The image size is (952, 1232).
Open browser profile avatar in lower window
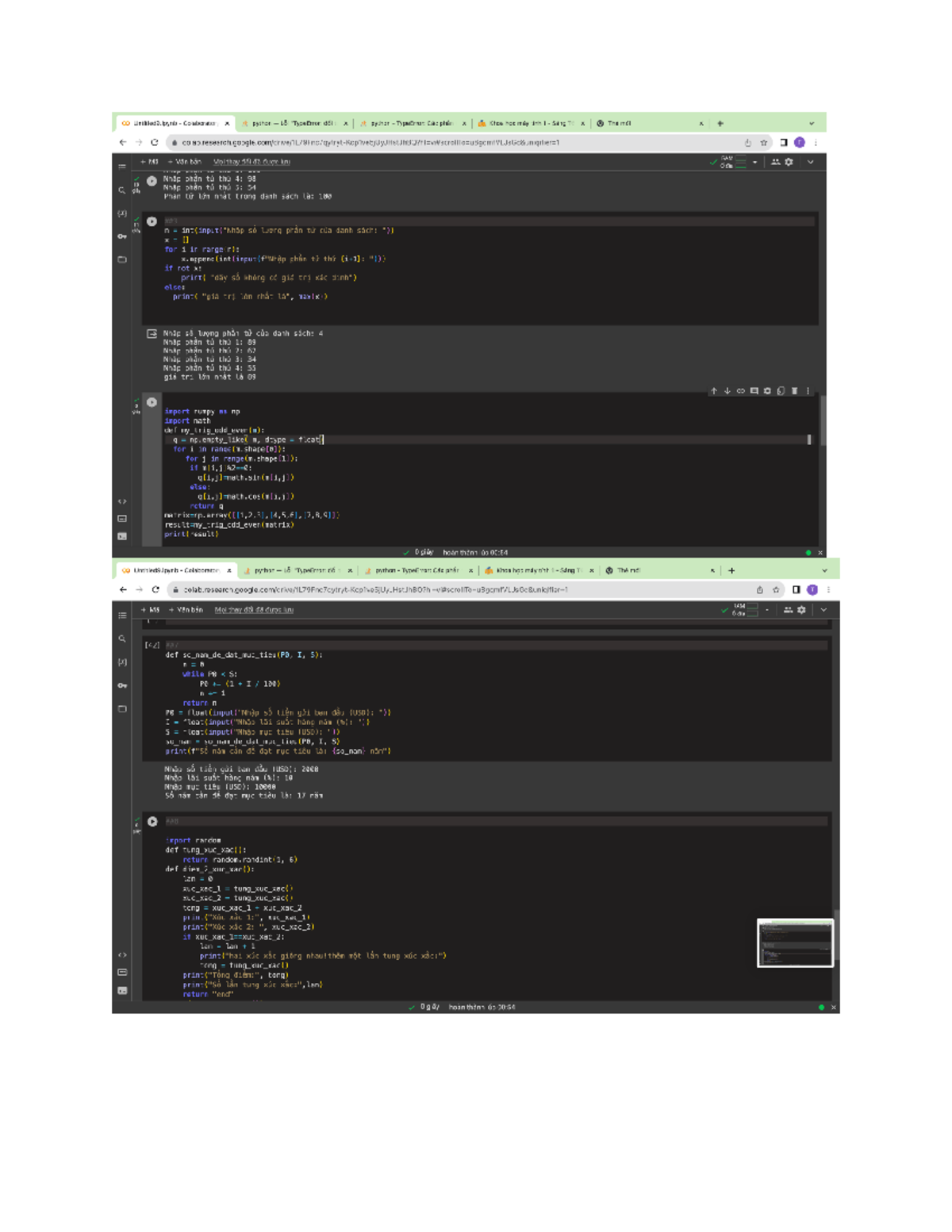click(812, 589)
